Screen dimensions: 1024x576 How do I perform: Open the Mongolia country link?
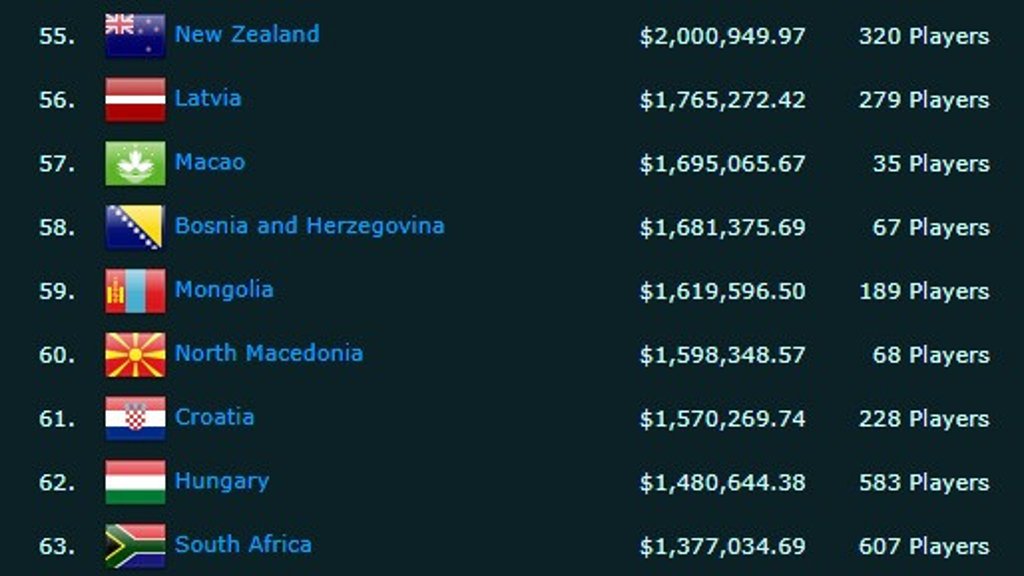coord(224,290)
